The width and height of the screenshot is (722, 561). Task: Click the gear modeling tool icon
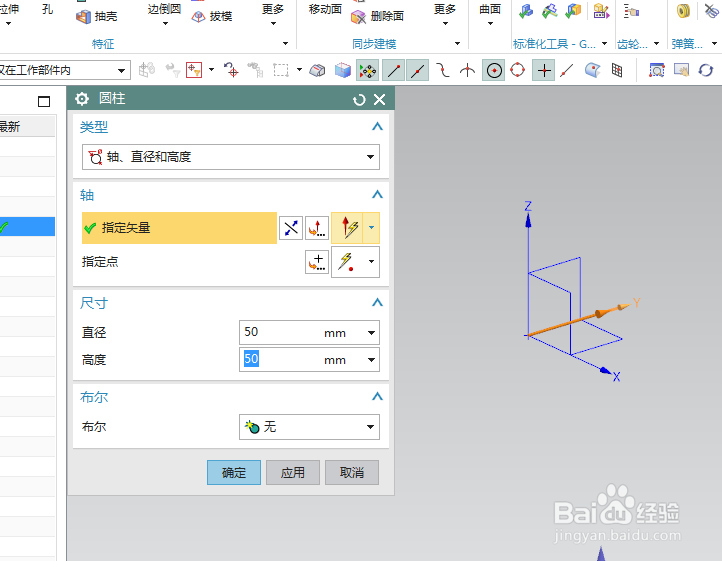pos(631,11)
